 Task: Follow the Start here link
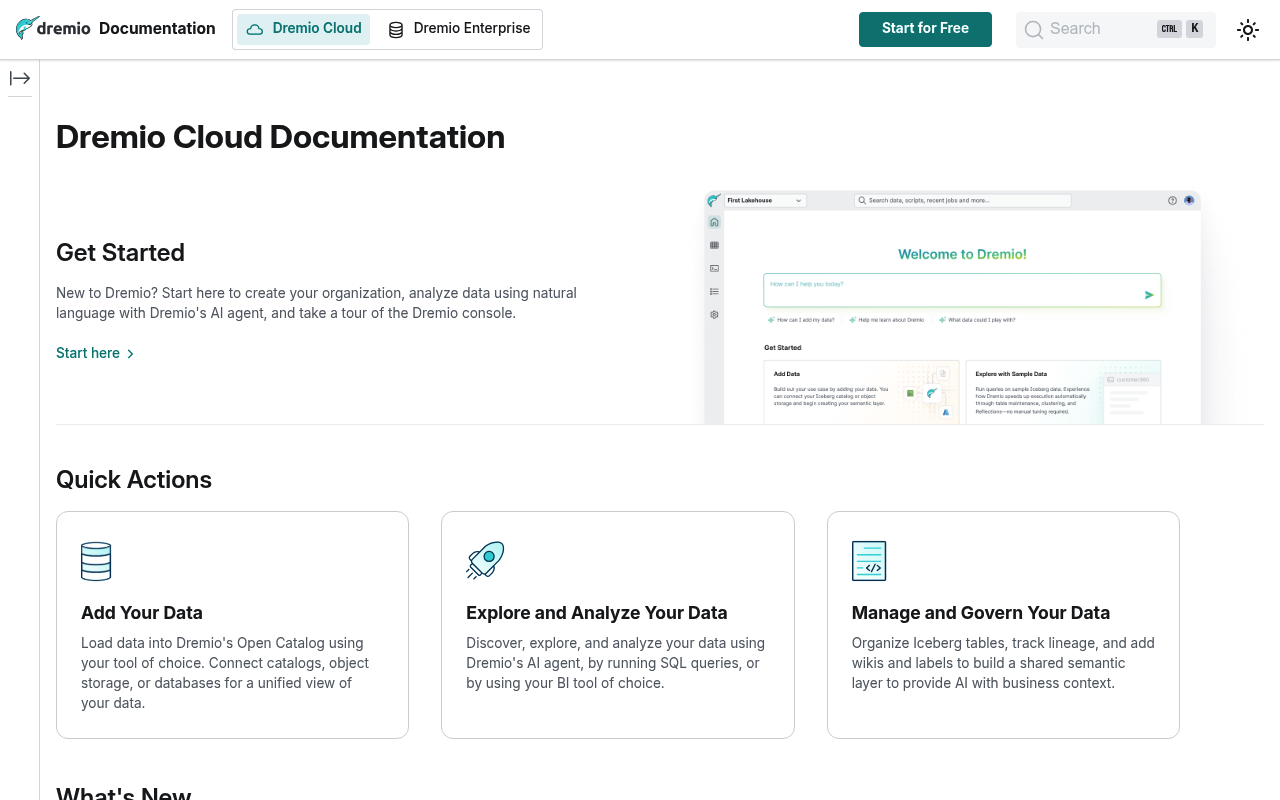coord(88,353)
